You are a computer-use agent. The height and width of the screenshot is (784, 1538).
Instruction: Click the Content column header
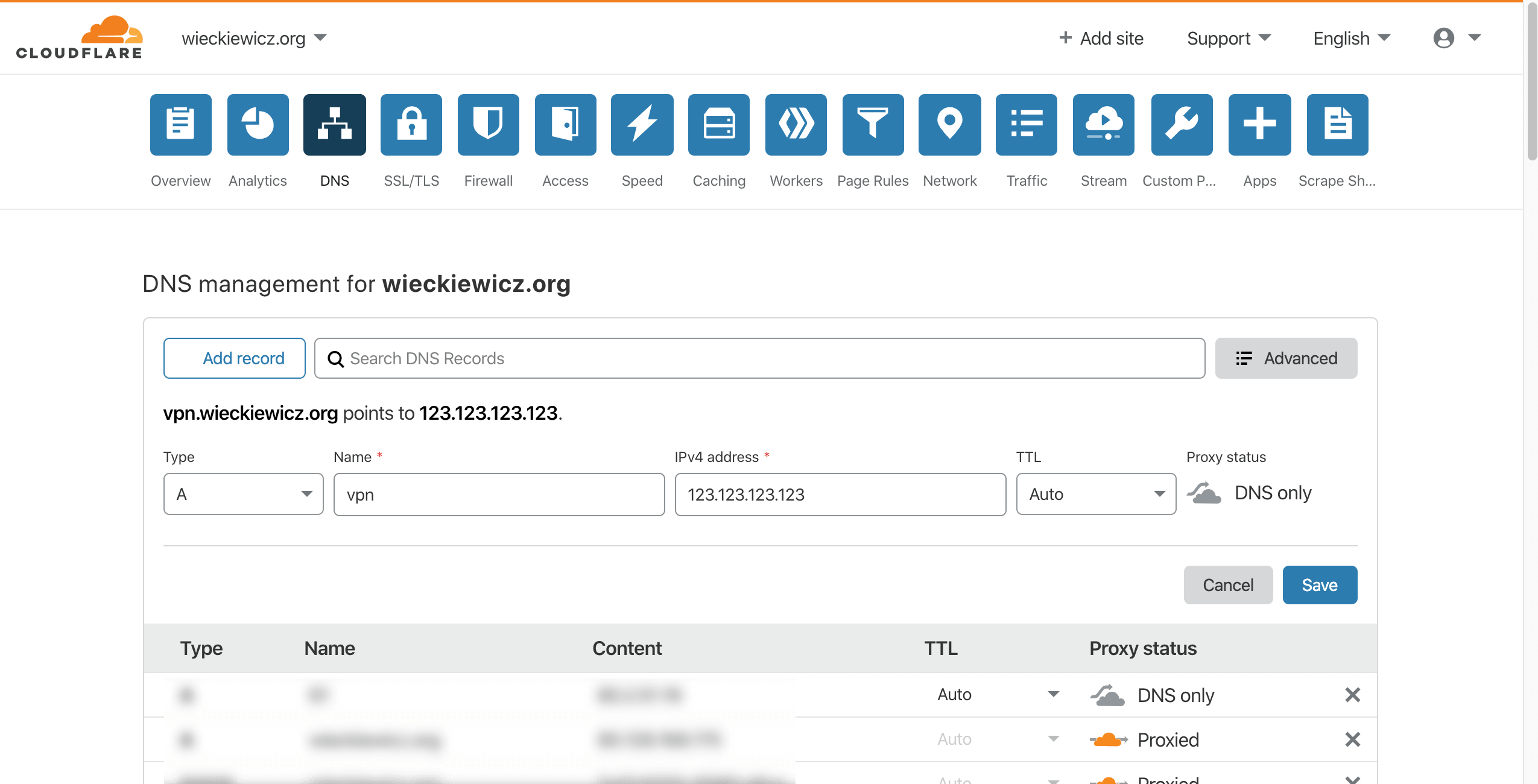coord(627,648)
